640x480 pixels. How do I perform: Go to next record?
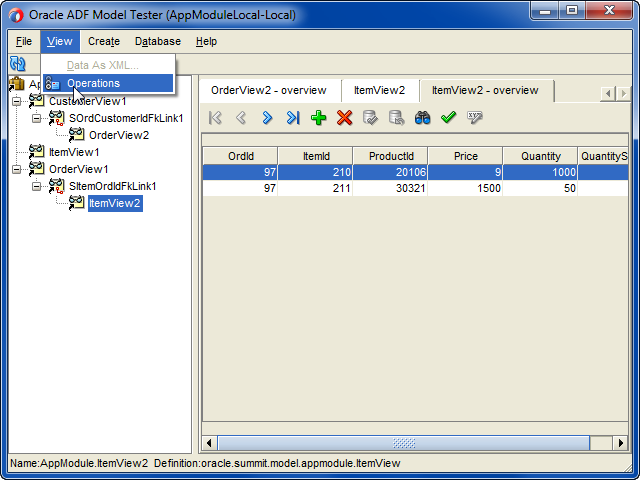pos(267,118)
